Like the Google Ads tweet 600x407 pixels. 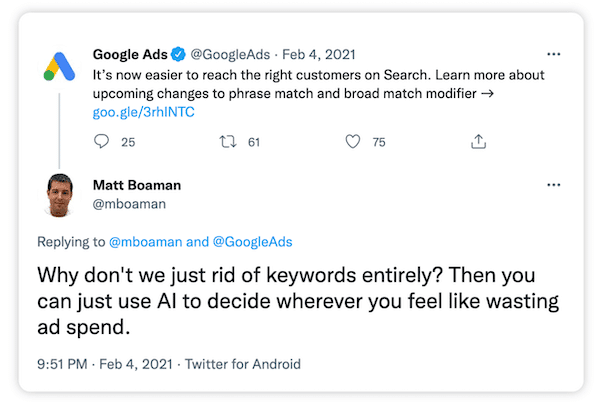tap(352, 142)
